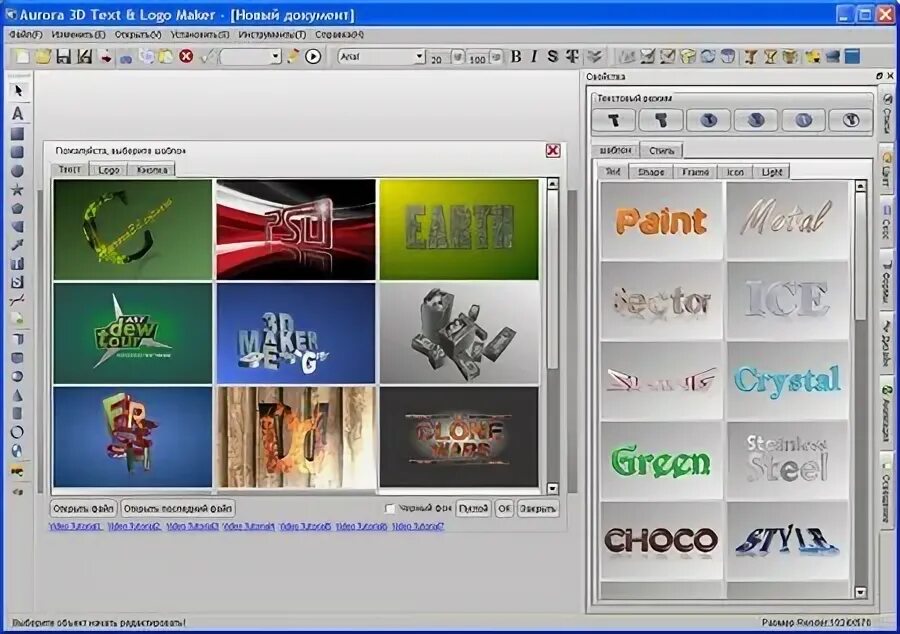Viewport: 900px width, 634px height.
Task: Select the star shape tool
Action: 18,189
